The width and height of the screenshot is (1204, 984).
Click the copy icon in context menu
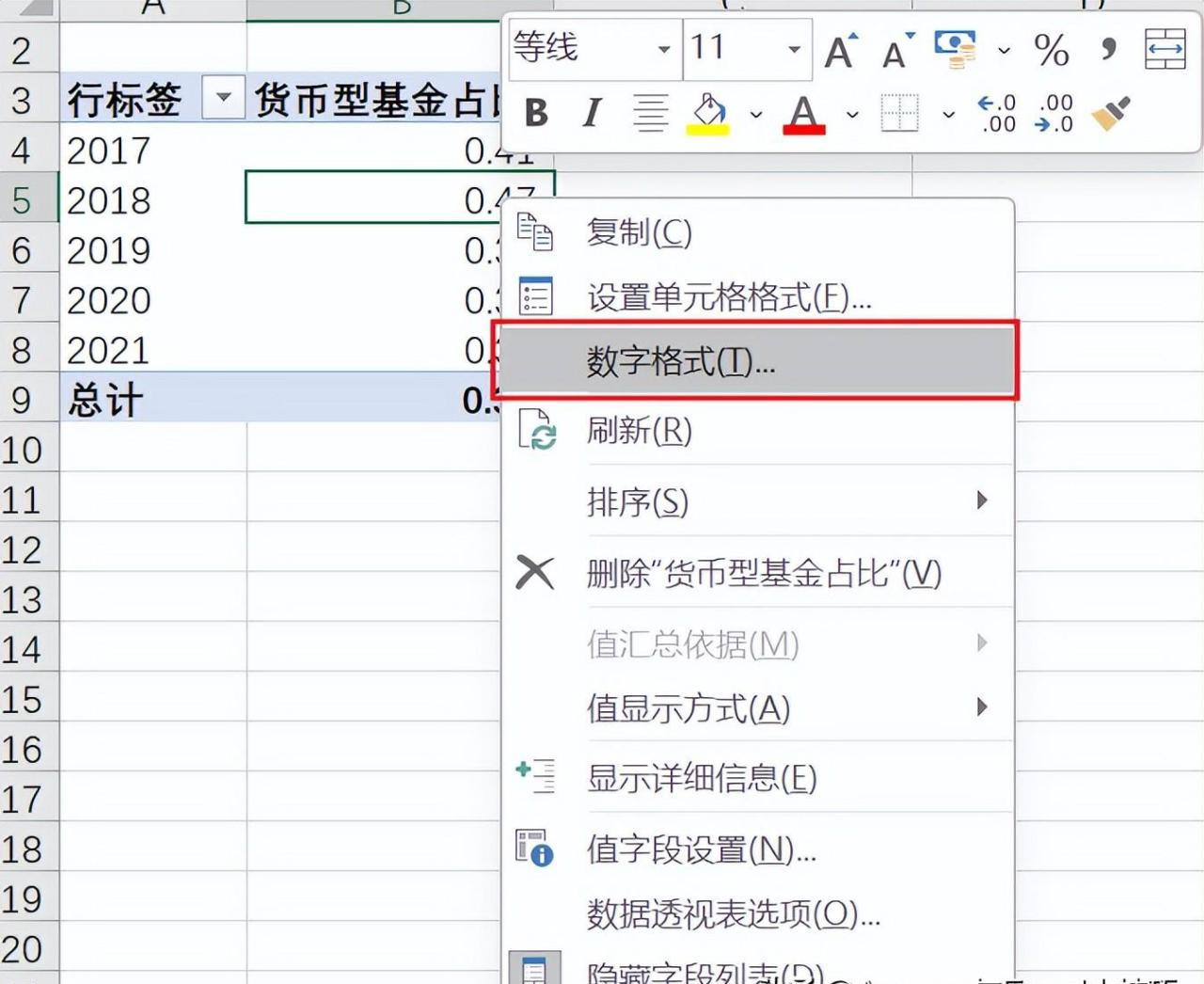tap(535, 231)
